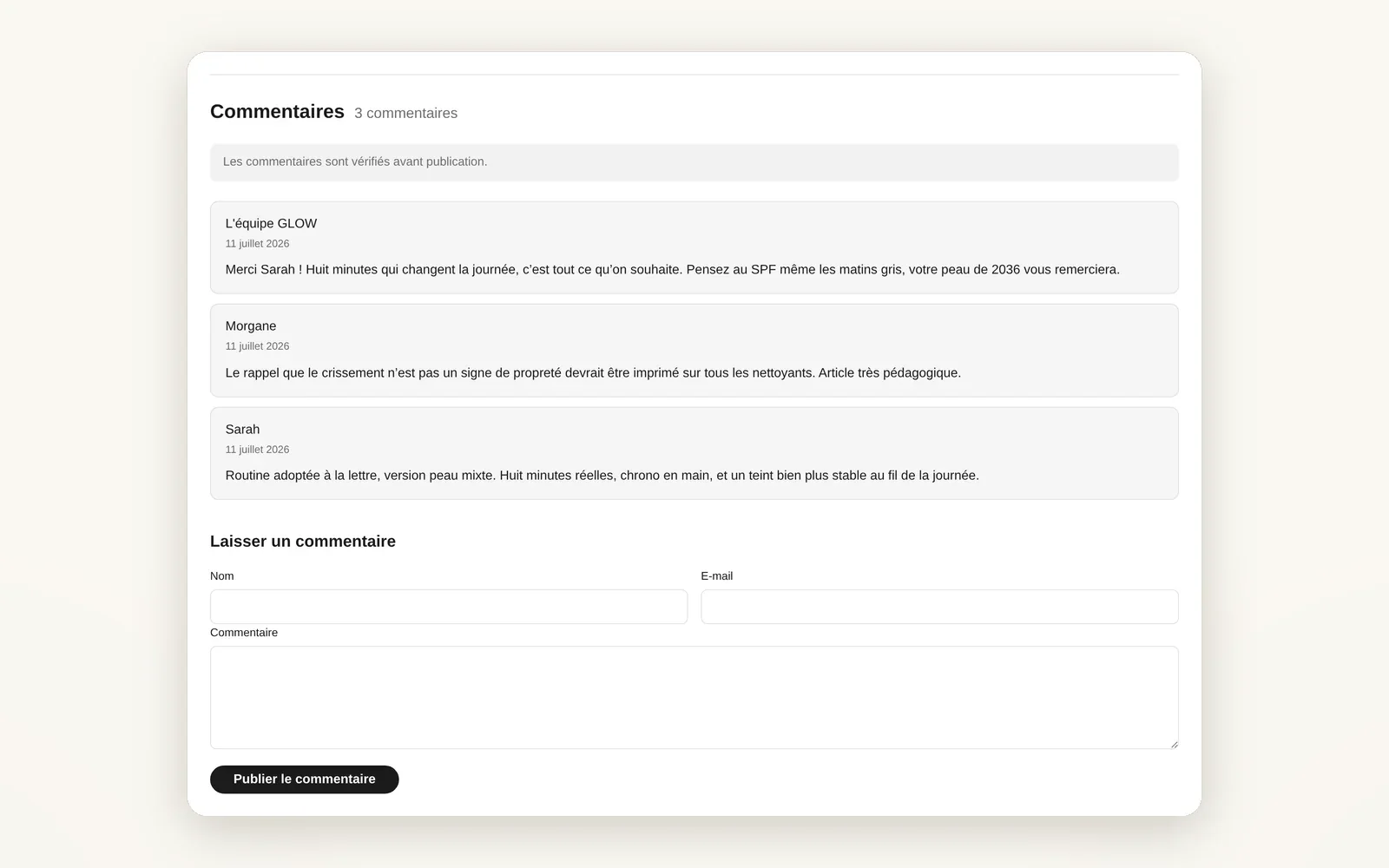
Task: Click the author name "L'équipe GLOW"
Action: [271, 224]
